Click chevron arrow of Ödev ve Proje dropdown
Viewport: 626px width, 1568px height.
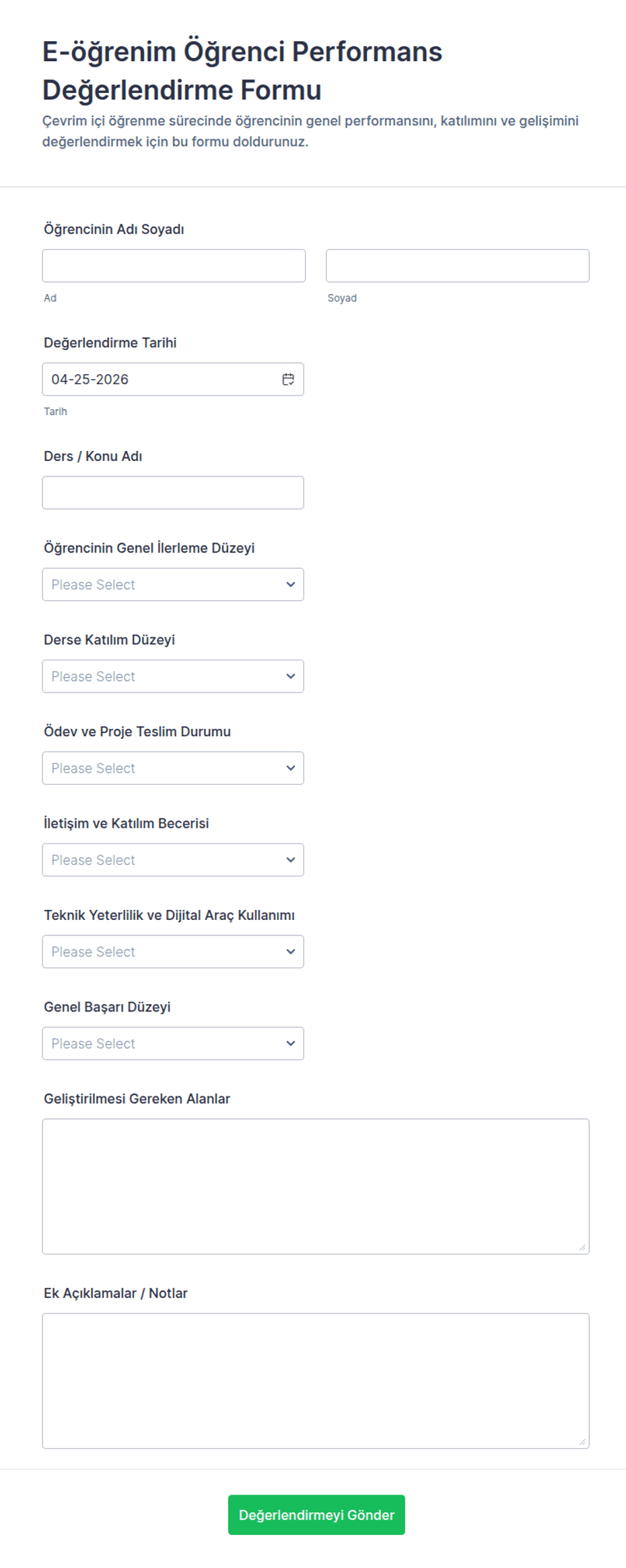point(291,768)
